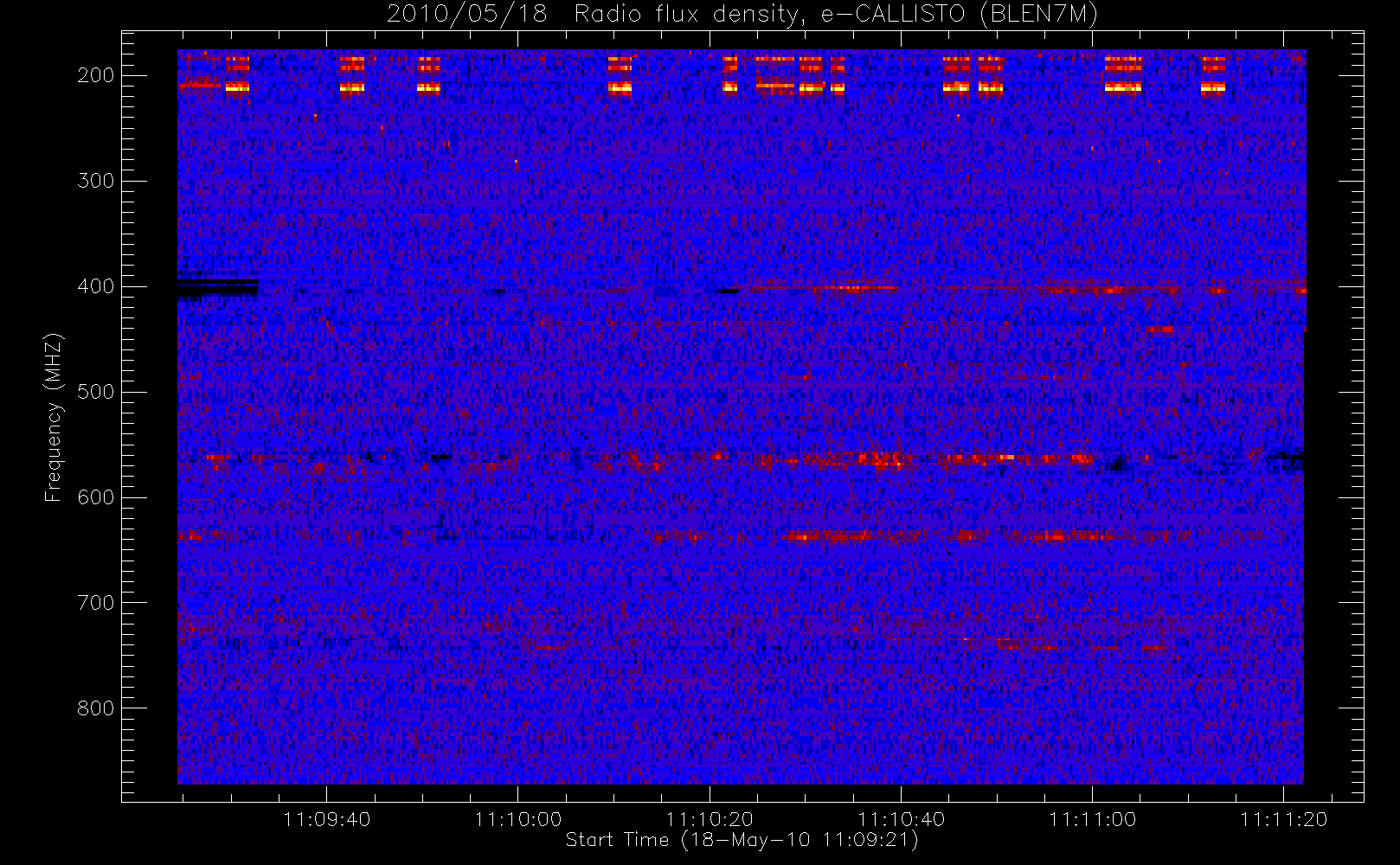Image resolution: width=1400 pixels, height=865 pixels.
Task: Click the plot title '2010/05/18 Radio flux density, e-CALLISTO (BLEN7M)'
Action: point(742,14)
